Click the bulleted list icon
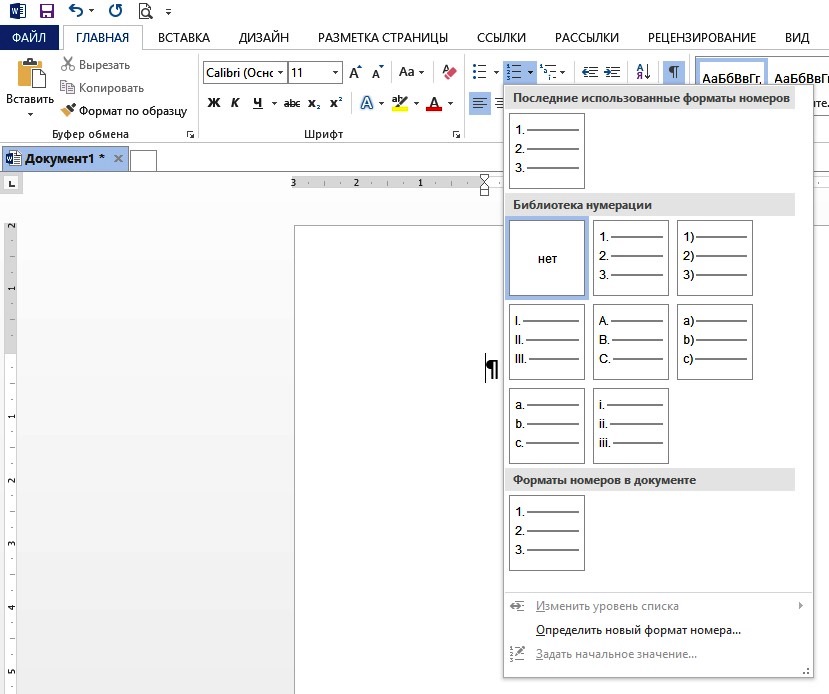 coord(480,71)
